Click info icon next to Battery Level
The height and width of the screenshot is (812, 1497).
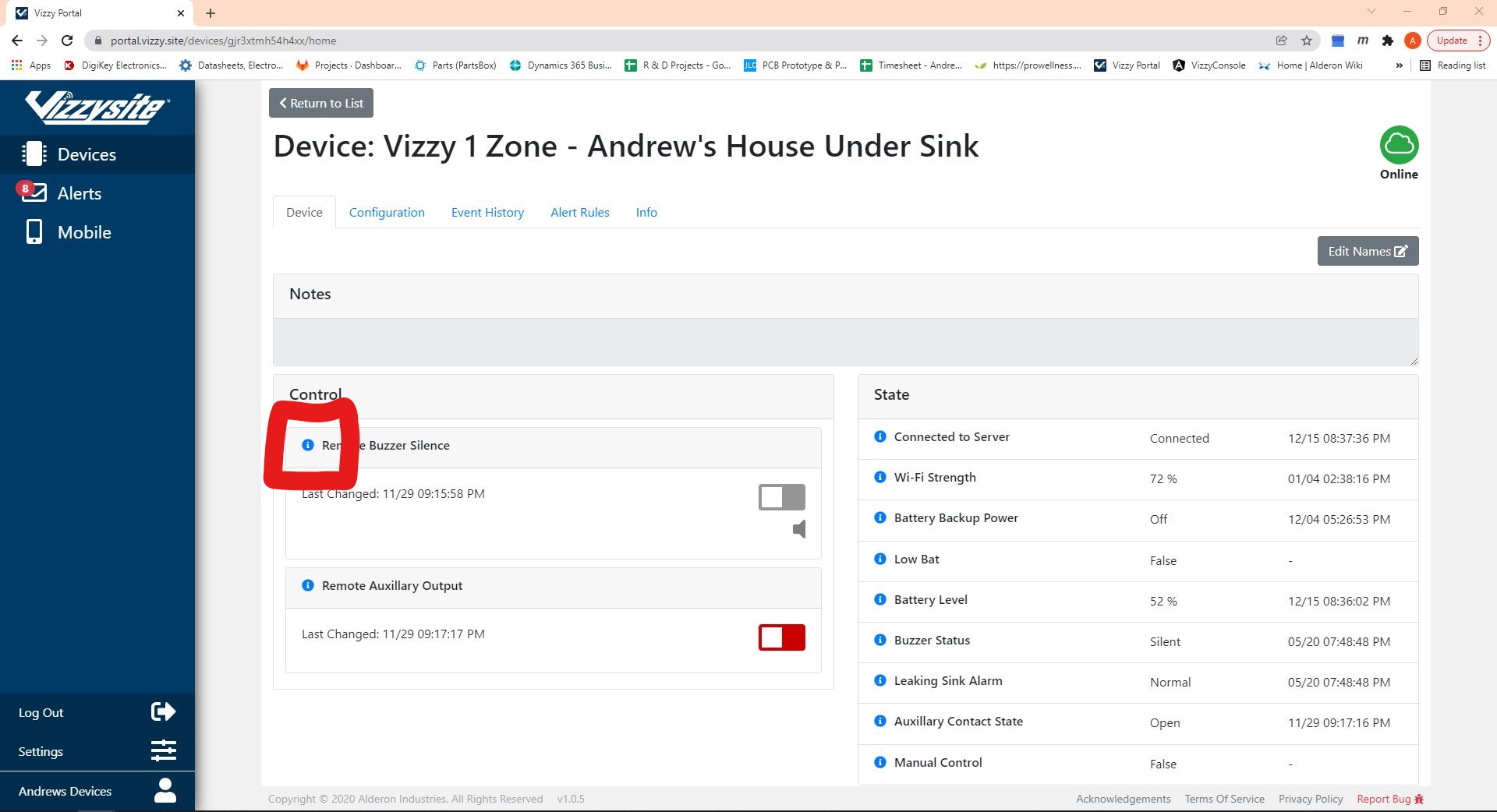point(880,599)
